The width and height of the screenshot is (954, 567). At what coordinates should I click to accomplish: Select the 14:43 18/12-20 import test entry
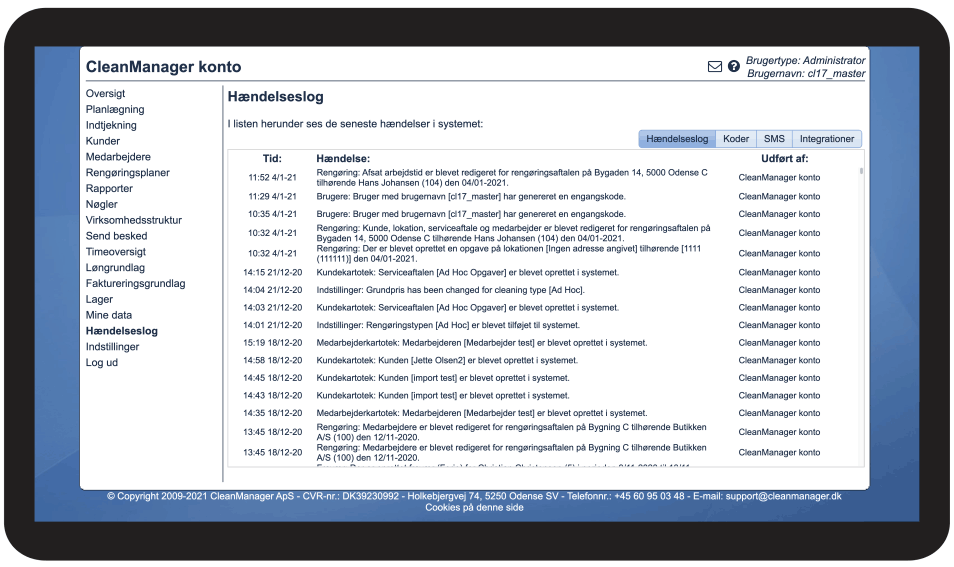443,396
